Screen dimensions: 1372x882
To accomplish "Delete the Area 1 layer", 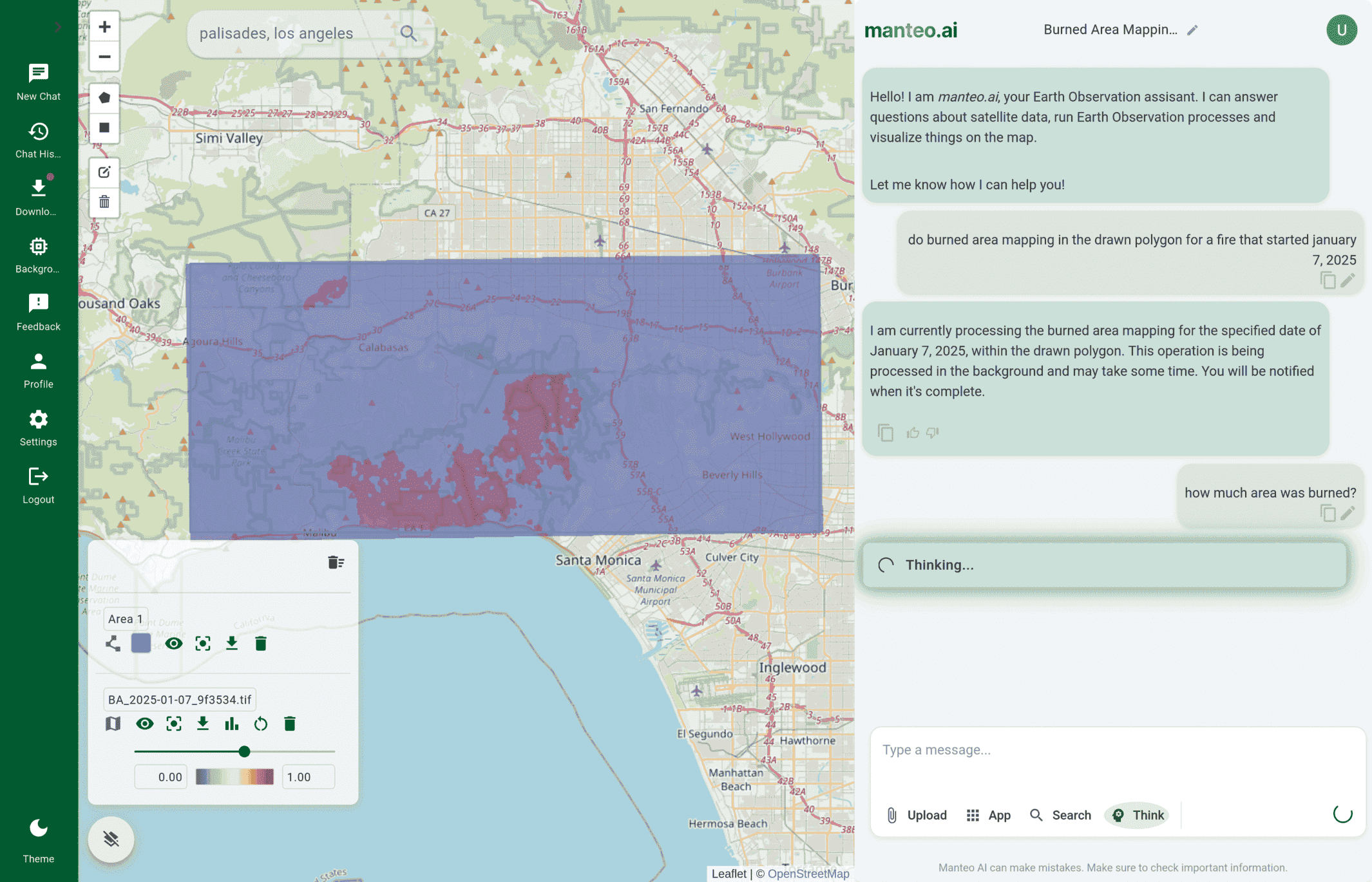I will point(260,643).
